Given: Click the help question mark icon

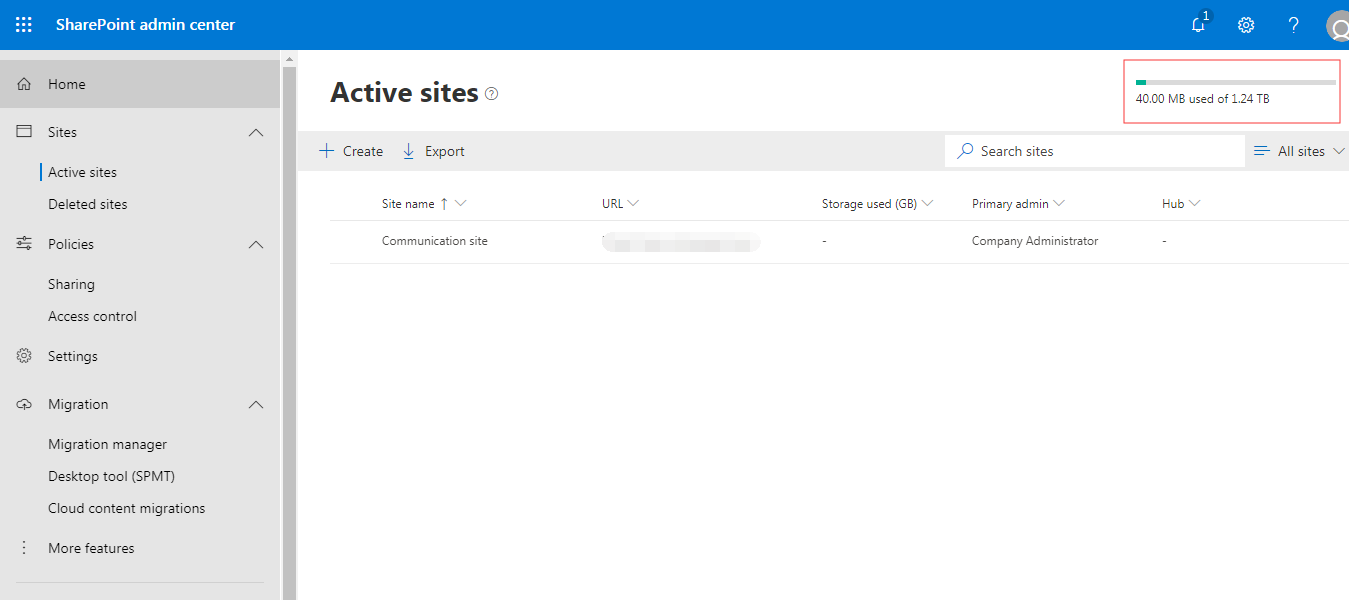Looking at the screenshot, I should point(1293,25).
